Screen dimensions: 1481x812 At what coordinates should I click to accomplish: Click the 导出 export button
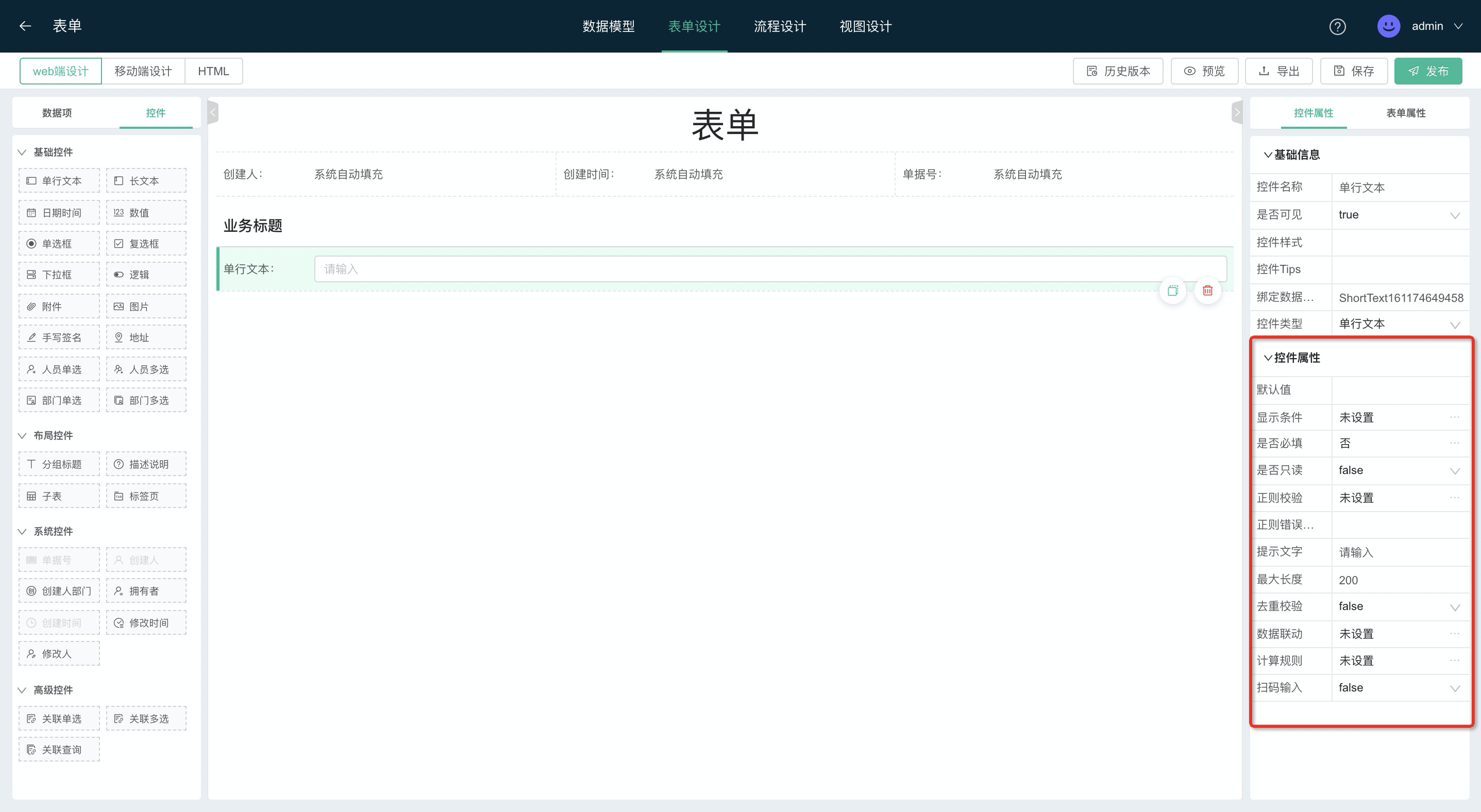pyautogui.click(x=1278, y=71)
